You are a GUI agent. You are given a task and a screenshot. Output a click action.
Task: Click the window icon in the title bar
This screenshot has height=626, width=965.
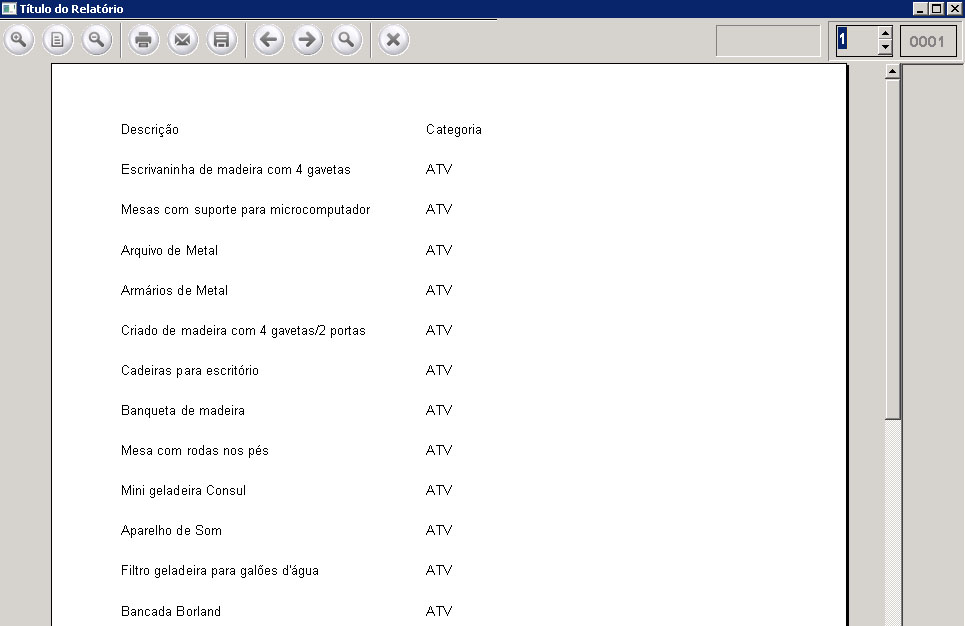pyautogui.click(x=9, y=9)
